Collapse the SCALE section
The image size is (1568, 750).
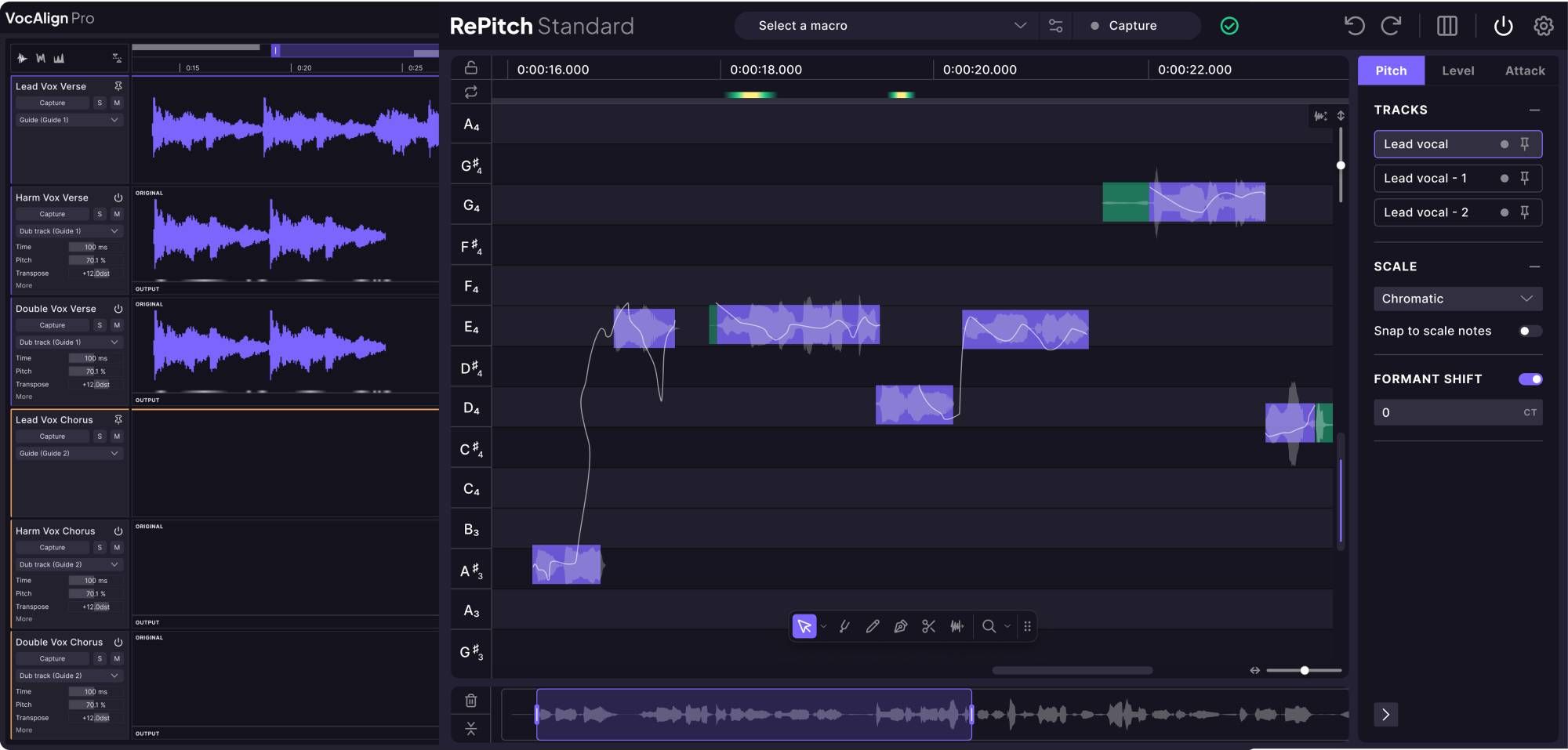click(x=1534, y=266)
